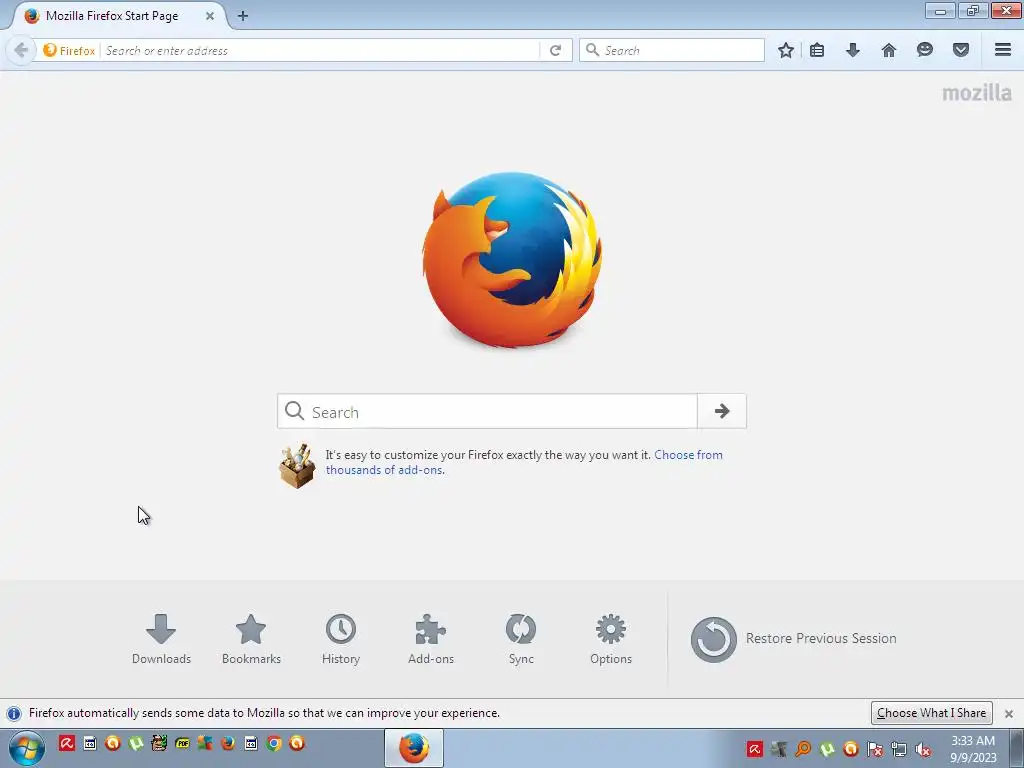Close the Mozilla Firefox Start Page tab
The height and width of the screenshot is (768, 1024).
(x=210, y=16)
